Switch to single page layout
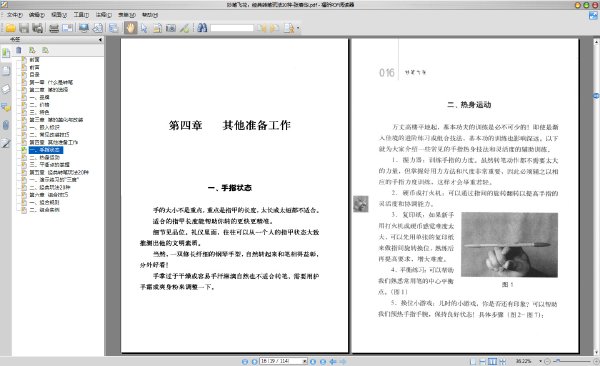Screen dimensions: 600x366 [x=473, y=361]
